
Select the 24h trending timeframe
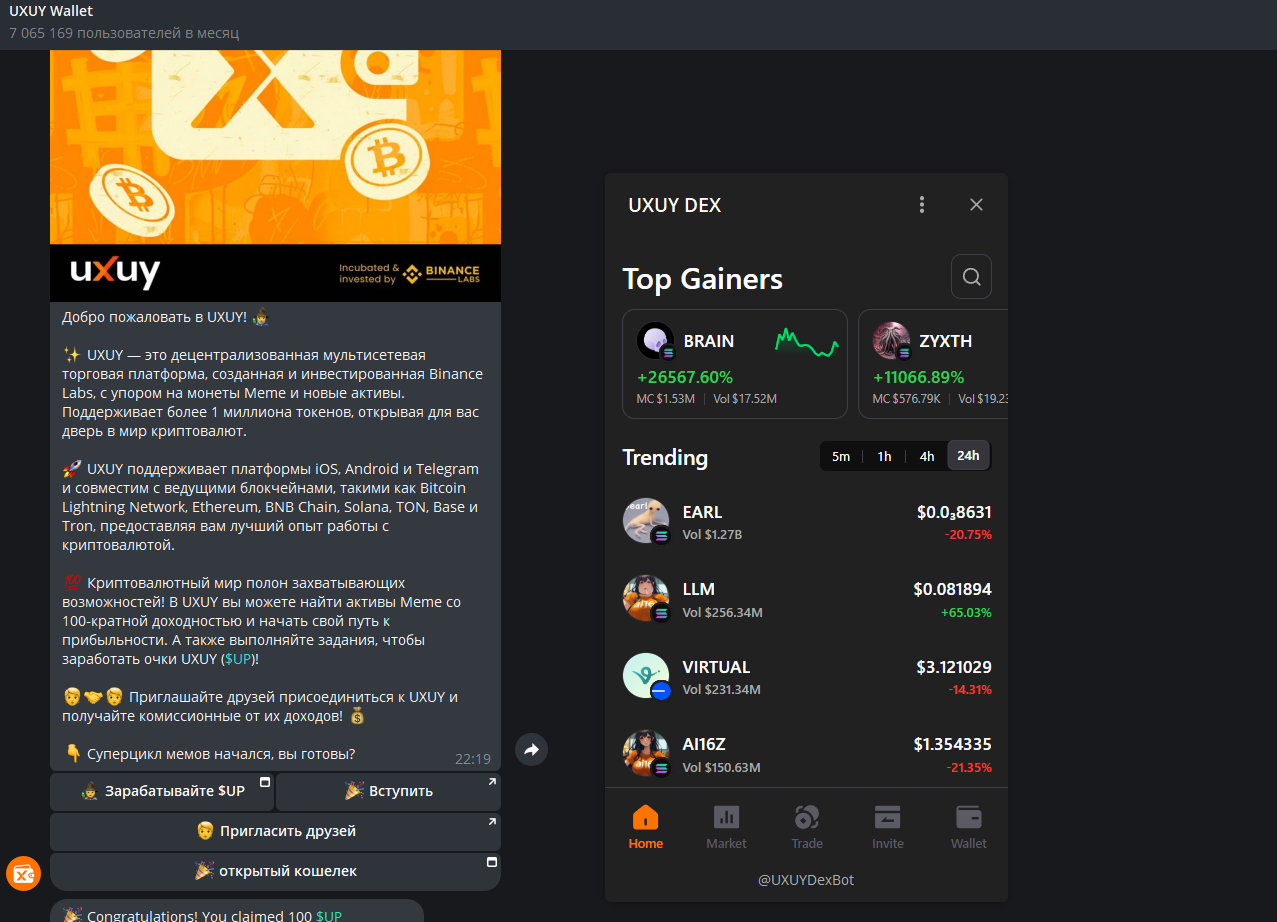[x=968, y=456]
